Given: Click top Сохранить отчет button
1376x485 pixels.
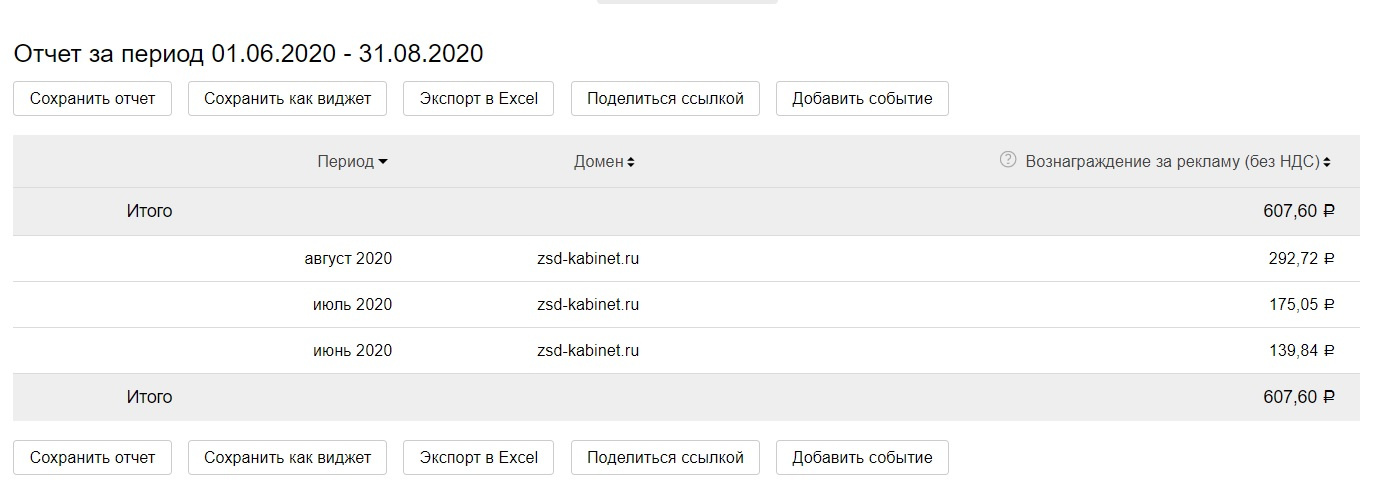Looking at the screenshot, I should point(92,98).
